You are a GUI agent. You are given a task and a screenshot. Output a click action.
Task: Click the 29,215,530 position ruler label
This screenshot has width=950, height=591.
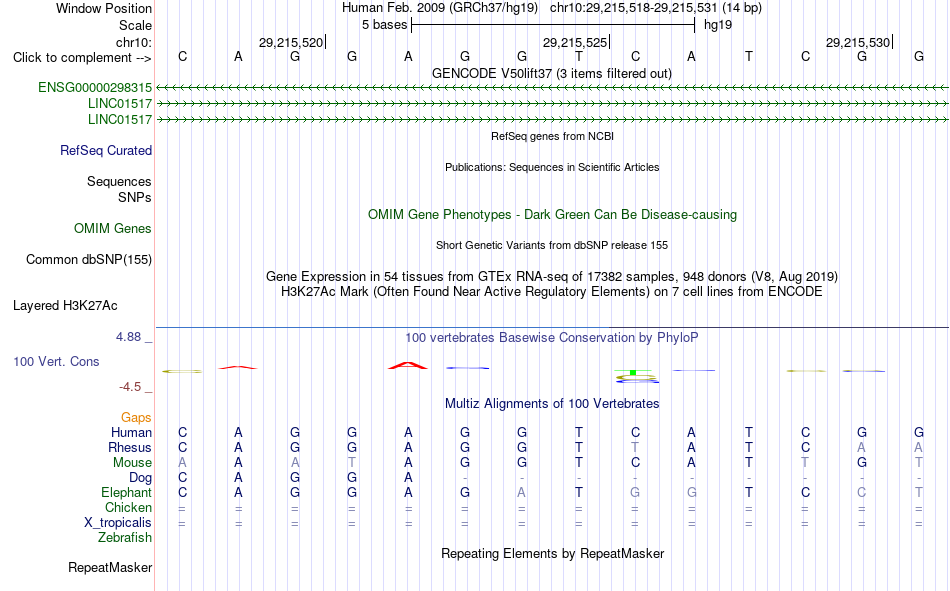pyautogui.click(x=858, y=42)
